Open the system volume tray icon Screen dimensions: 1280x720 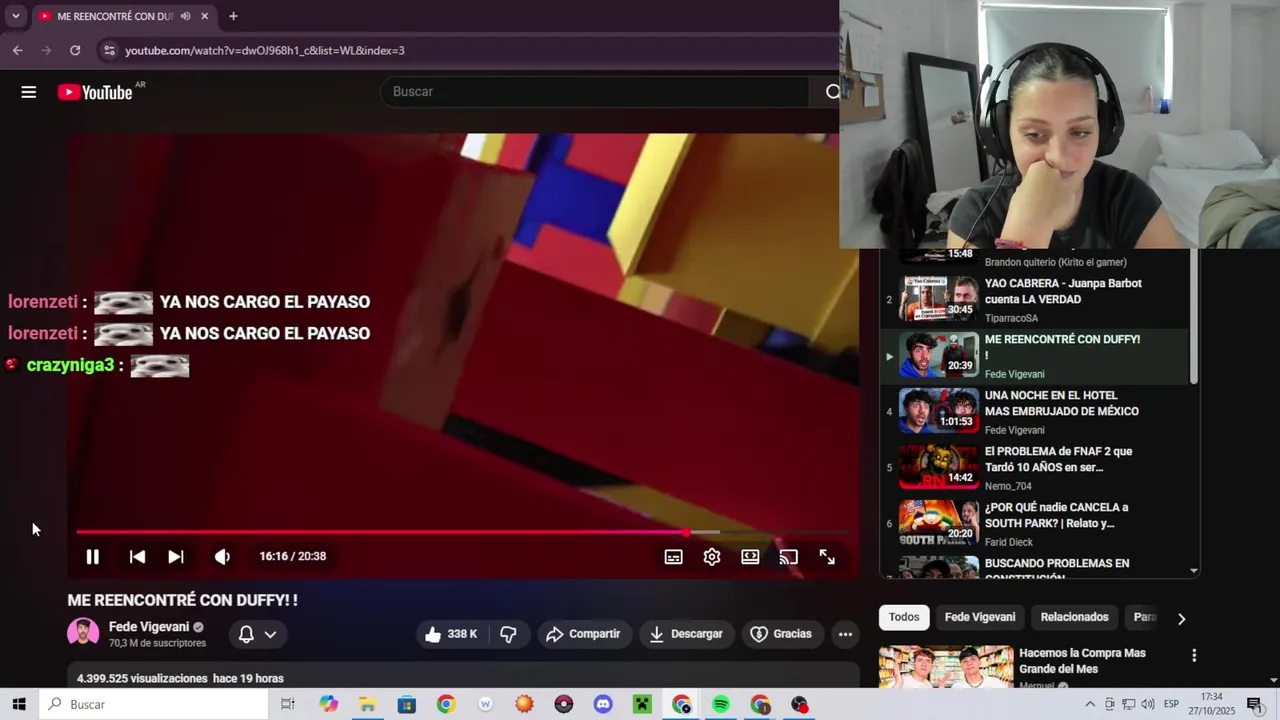[x=1148, y=704]
